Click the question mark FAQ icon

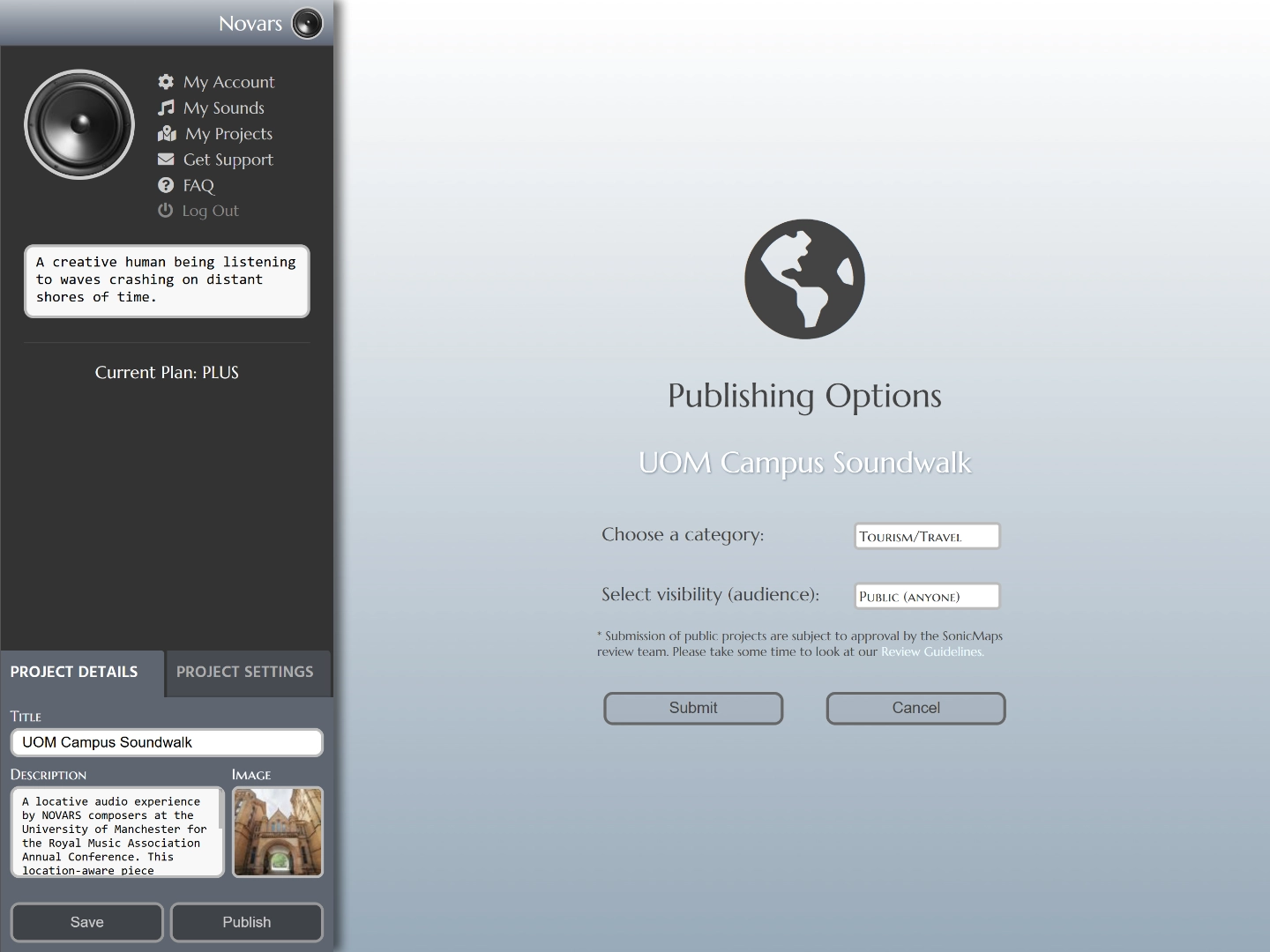[x=166, y=185]
